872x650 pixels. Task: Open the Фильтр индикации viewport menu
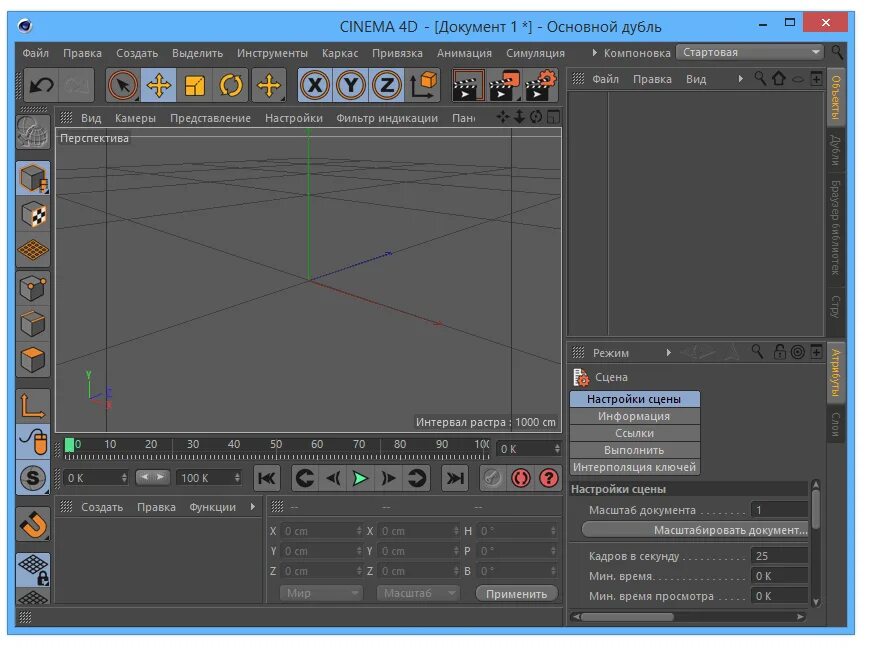tap(387, 118)
